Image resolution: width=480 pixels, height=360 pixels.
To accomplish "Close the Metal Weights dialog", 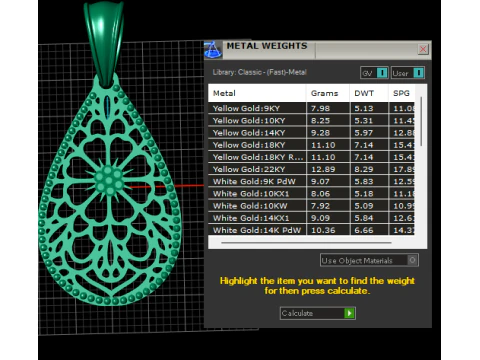I will (423, 49).
